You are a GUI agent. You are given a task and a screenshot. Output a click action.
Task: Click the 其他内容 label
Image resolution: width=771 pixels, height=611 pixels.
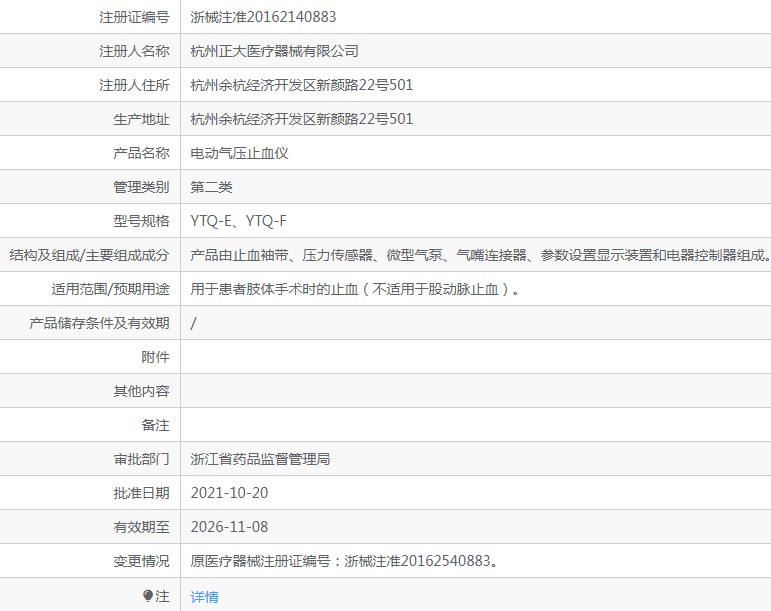[141, 391]
